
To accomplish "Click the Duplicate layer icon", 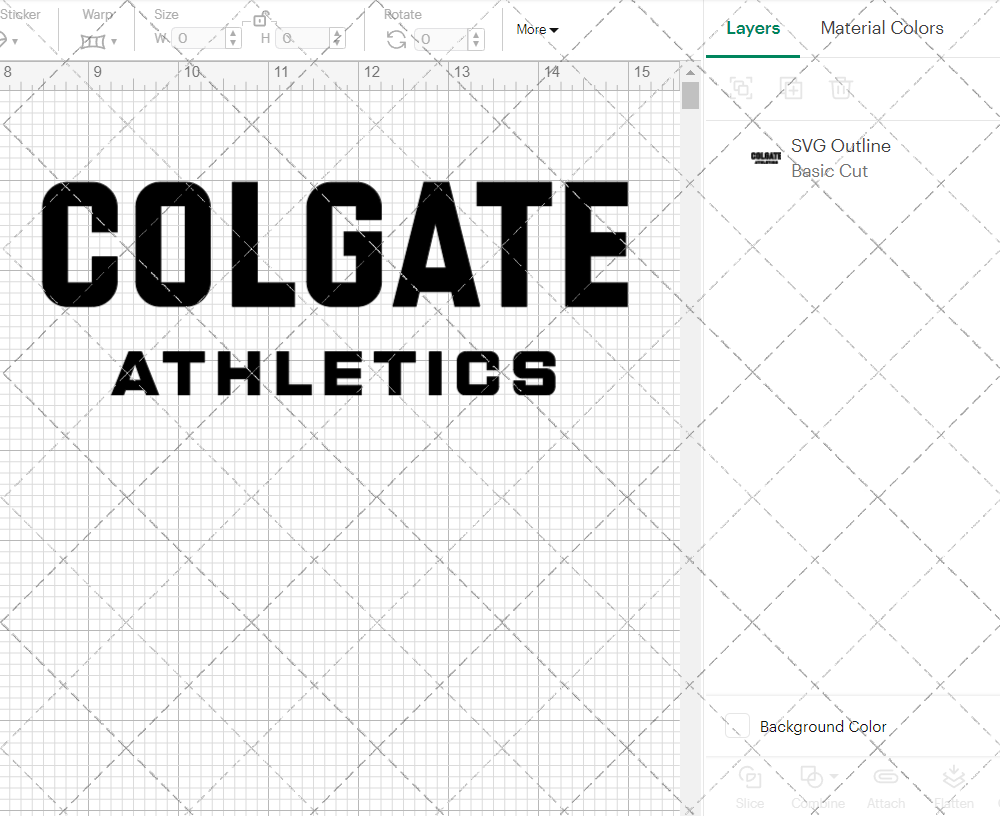I will coord(791,87).
